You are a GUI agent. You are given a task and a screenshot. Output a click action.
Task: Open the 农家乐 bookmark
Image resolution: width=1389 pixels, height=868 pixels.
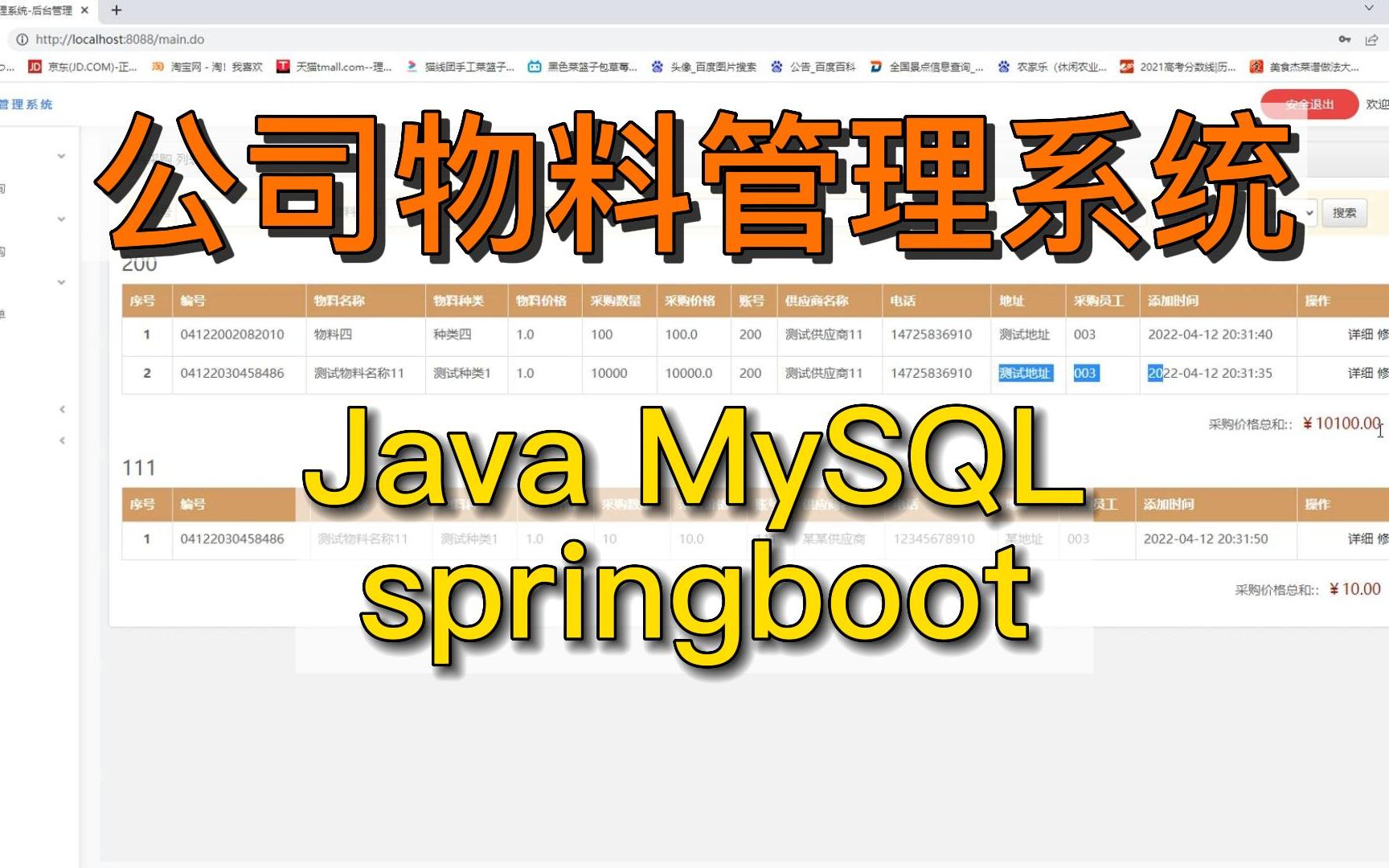click(1052, 67)
